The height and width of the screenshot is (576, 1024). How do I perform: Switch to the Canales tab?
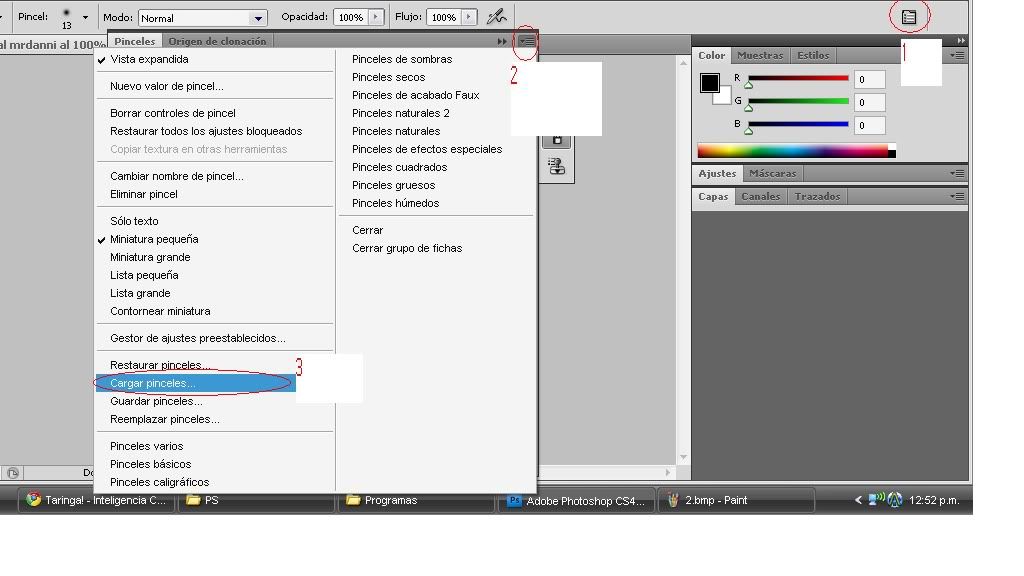tap(761, 197)
